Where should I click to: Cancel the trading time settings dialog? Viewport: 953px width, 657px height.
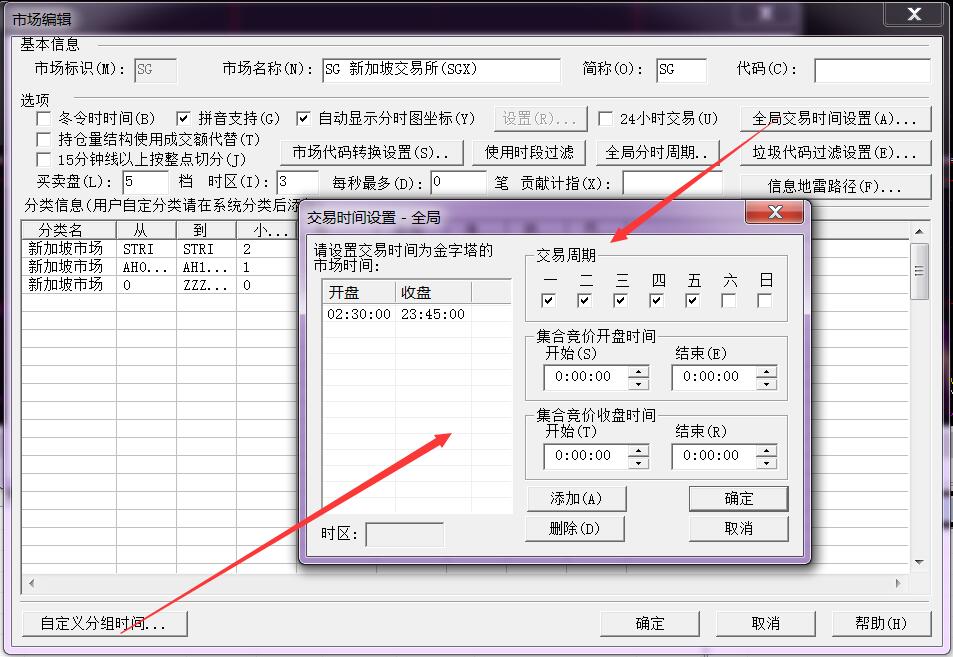tap(738, 528)
